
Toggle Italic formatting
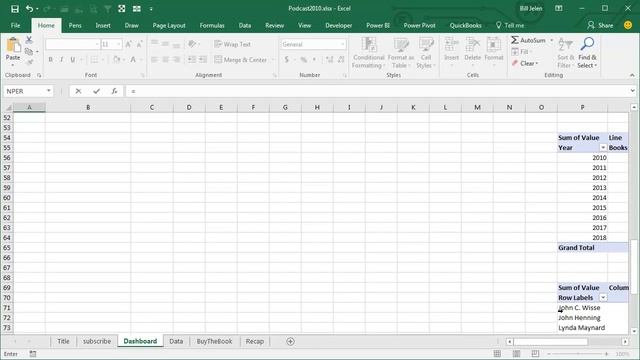pyautogui.click(x=62, y=60)
